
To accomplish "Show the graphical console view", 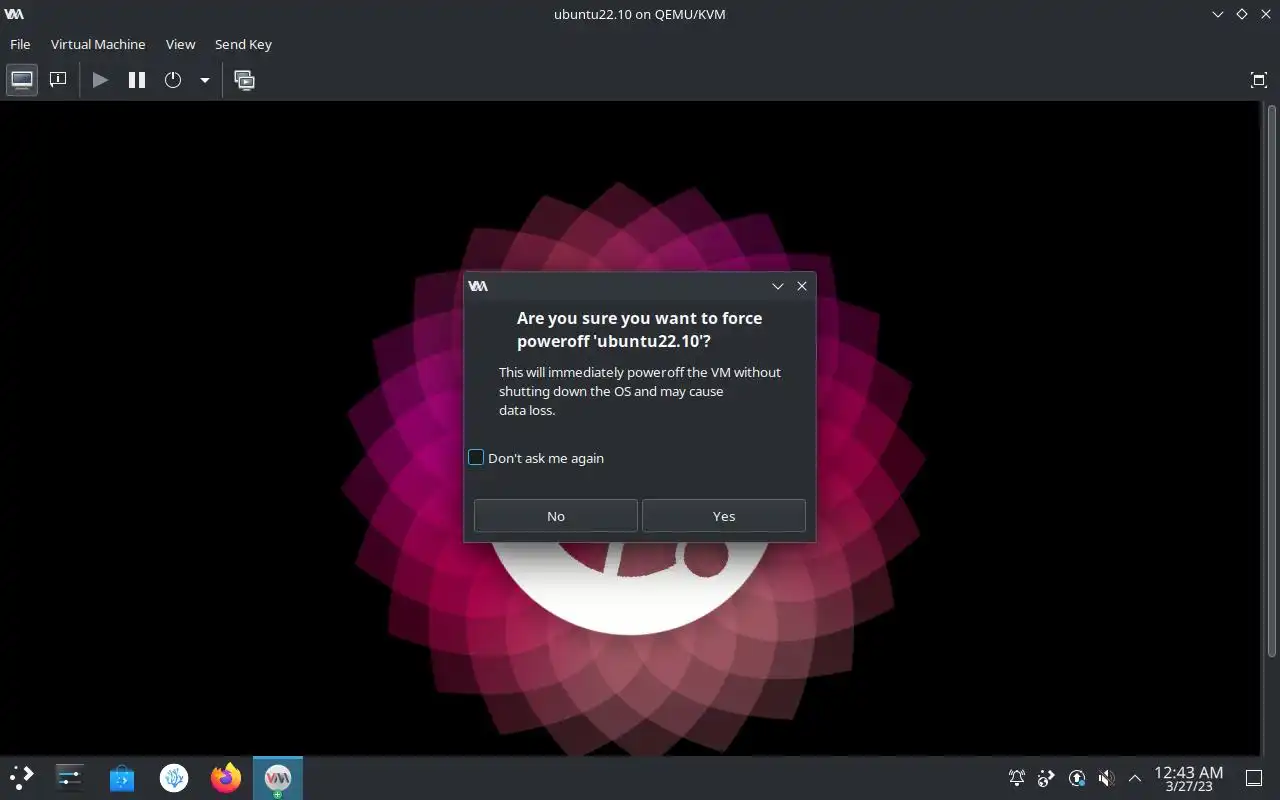I will click(x=22, y=80).
